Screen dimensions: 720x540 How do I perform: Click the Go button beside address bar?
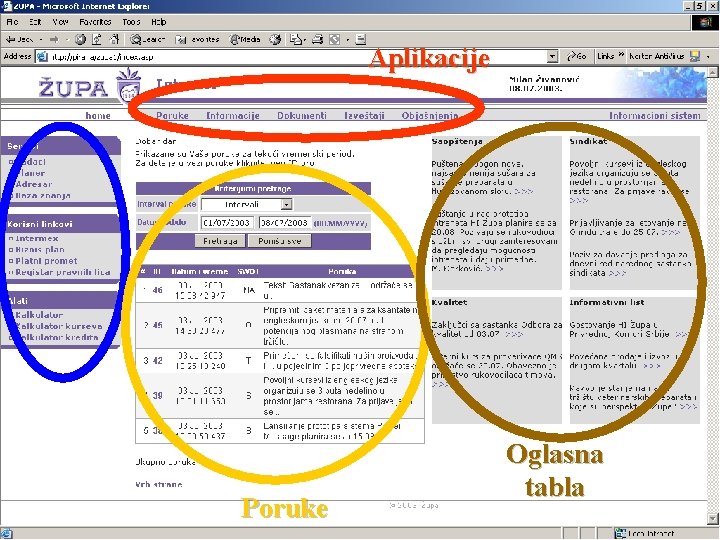click(577, 56)
